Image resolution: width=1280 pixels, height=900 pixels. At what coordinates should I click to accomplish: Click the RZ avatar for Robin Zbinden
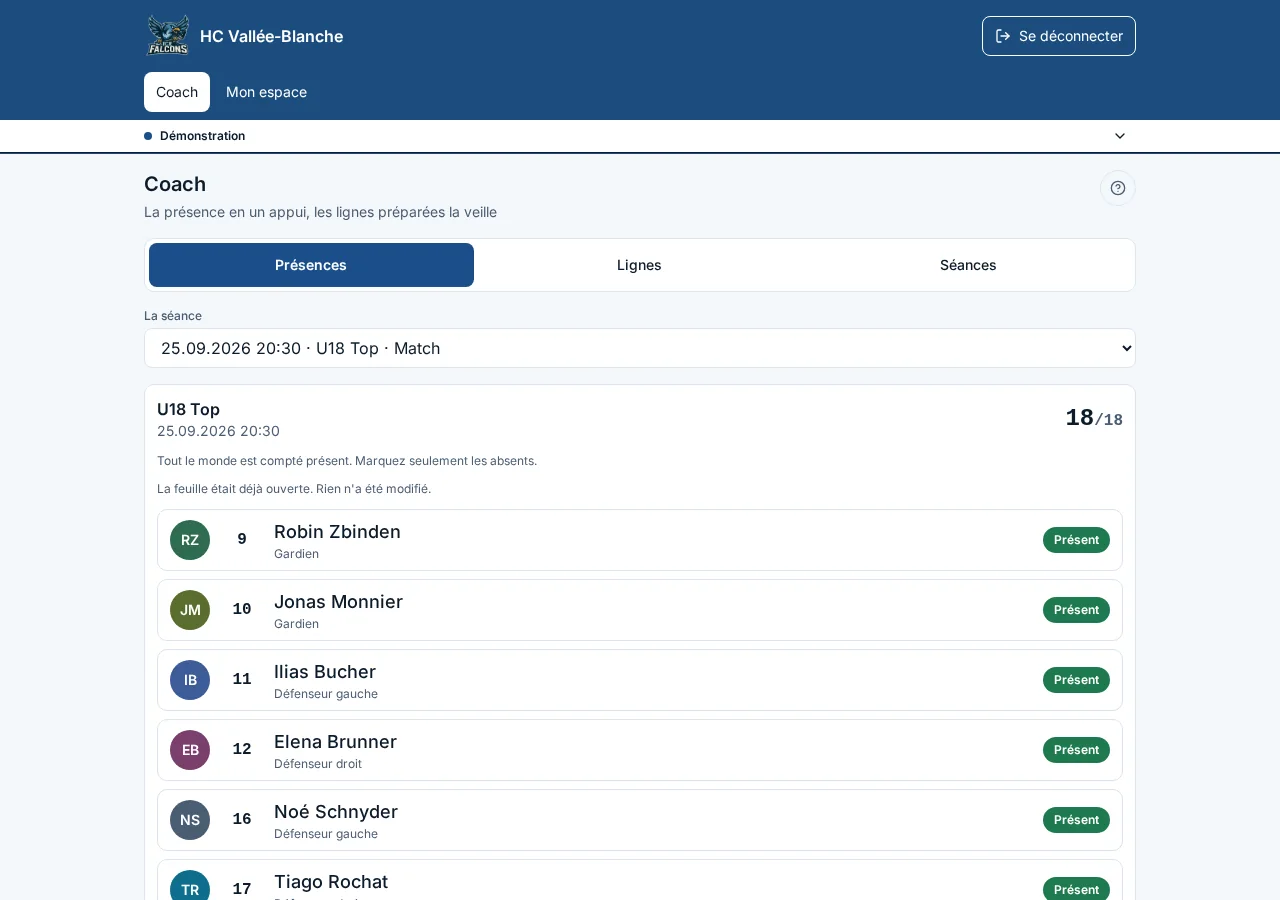(190, 540)
